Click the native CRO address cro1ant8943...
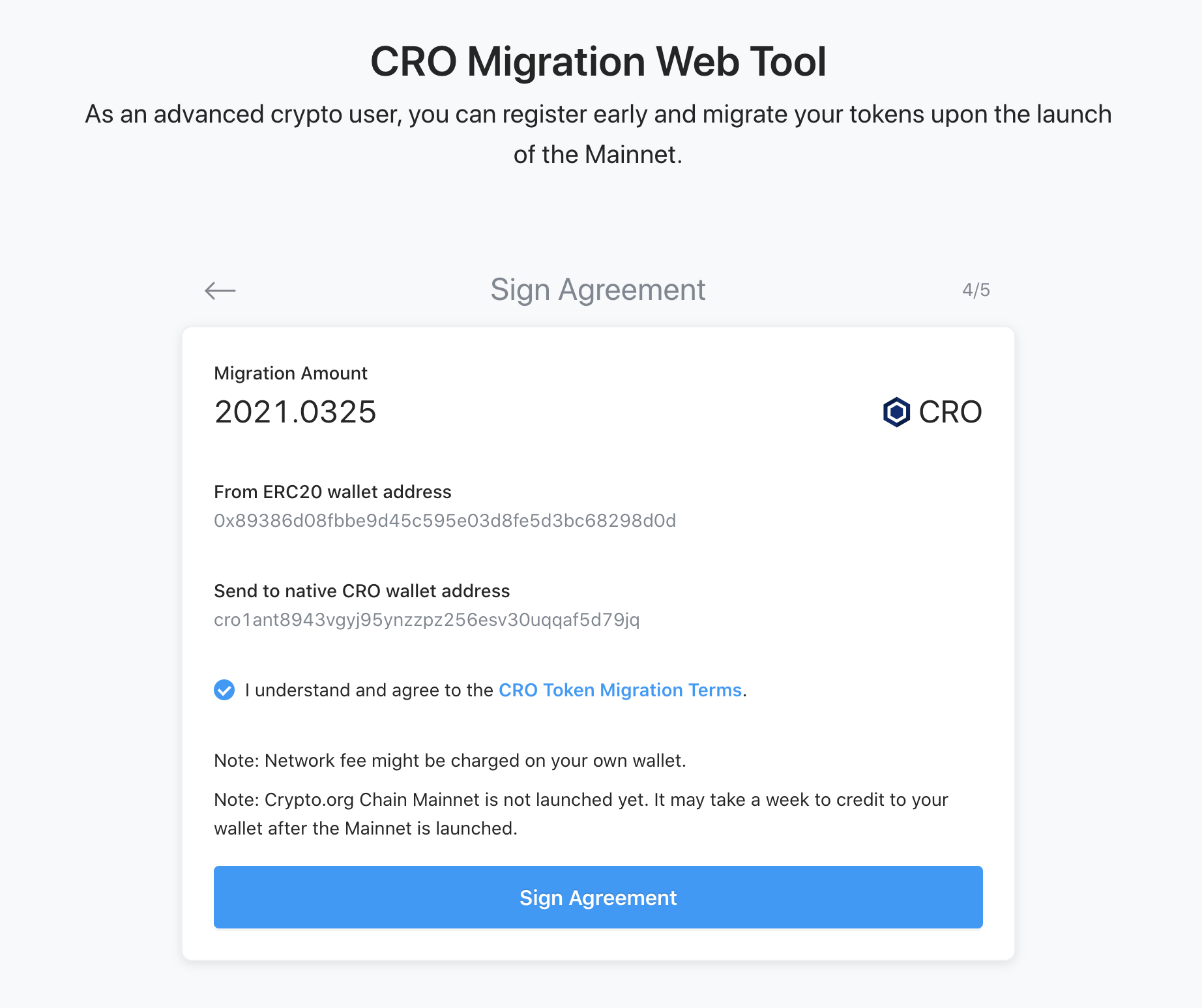The width and height of the screenshot is (1202, 1008). pos(426,619)
